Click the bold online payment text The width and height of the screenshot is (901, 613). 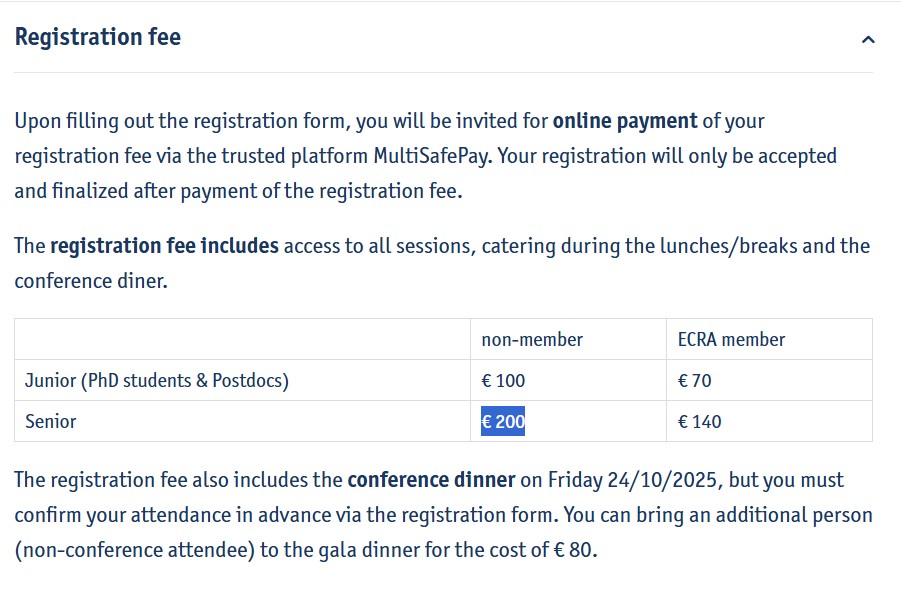point(625,121)
